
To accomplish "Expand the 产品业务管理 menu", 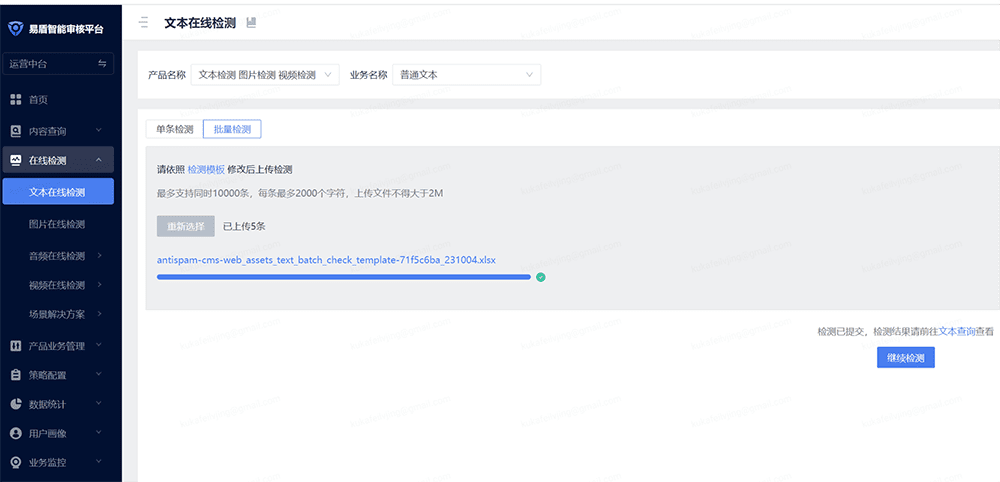I will tap(98, 346).
